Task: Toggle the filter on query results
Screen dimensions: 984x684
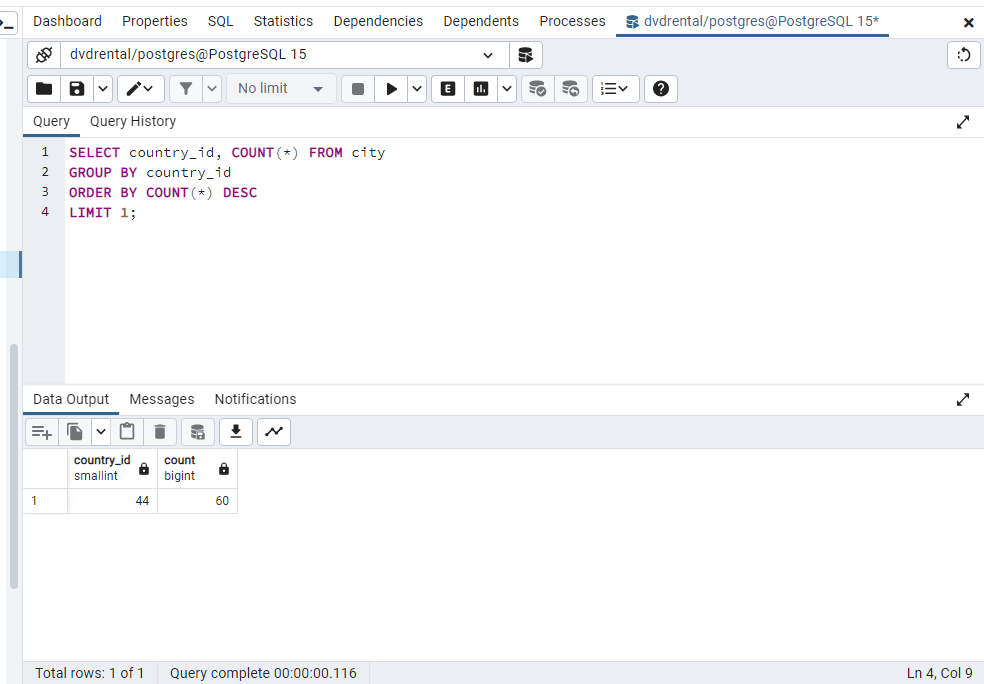Action: point(186,88)
